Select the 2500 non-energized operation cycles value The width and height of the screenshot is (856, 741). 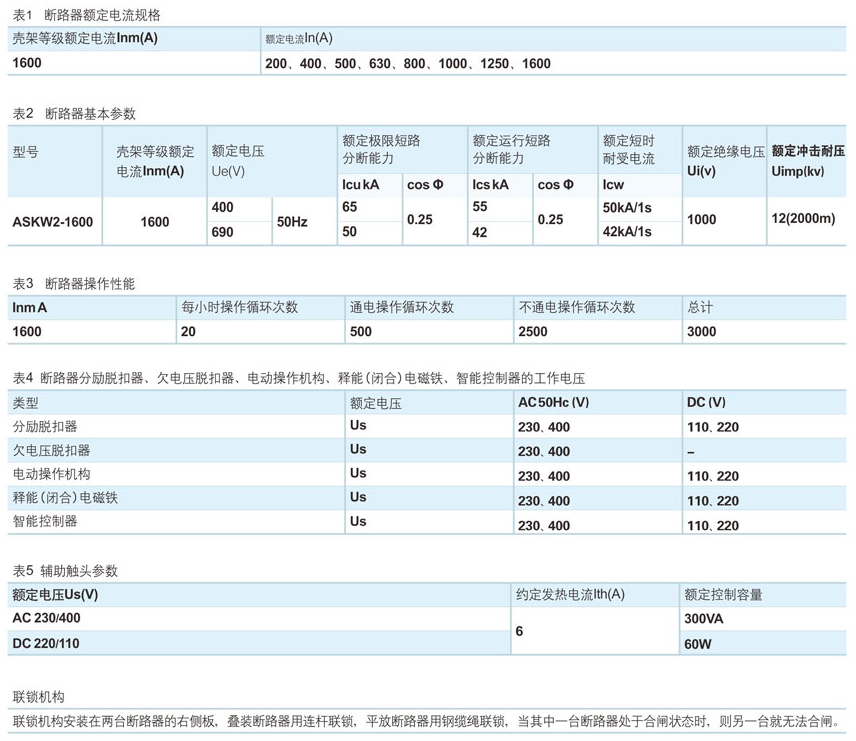click(x=533, y=331)
